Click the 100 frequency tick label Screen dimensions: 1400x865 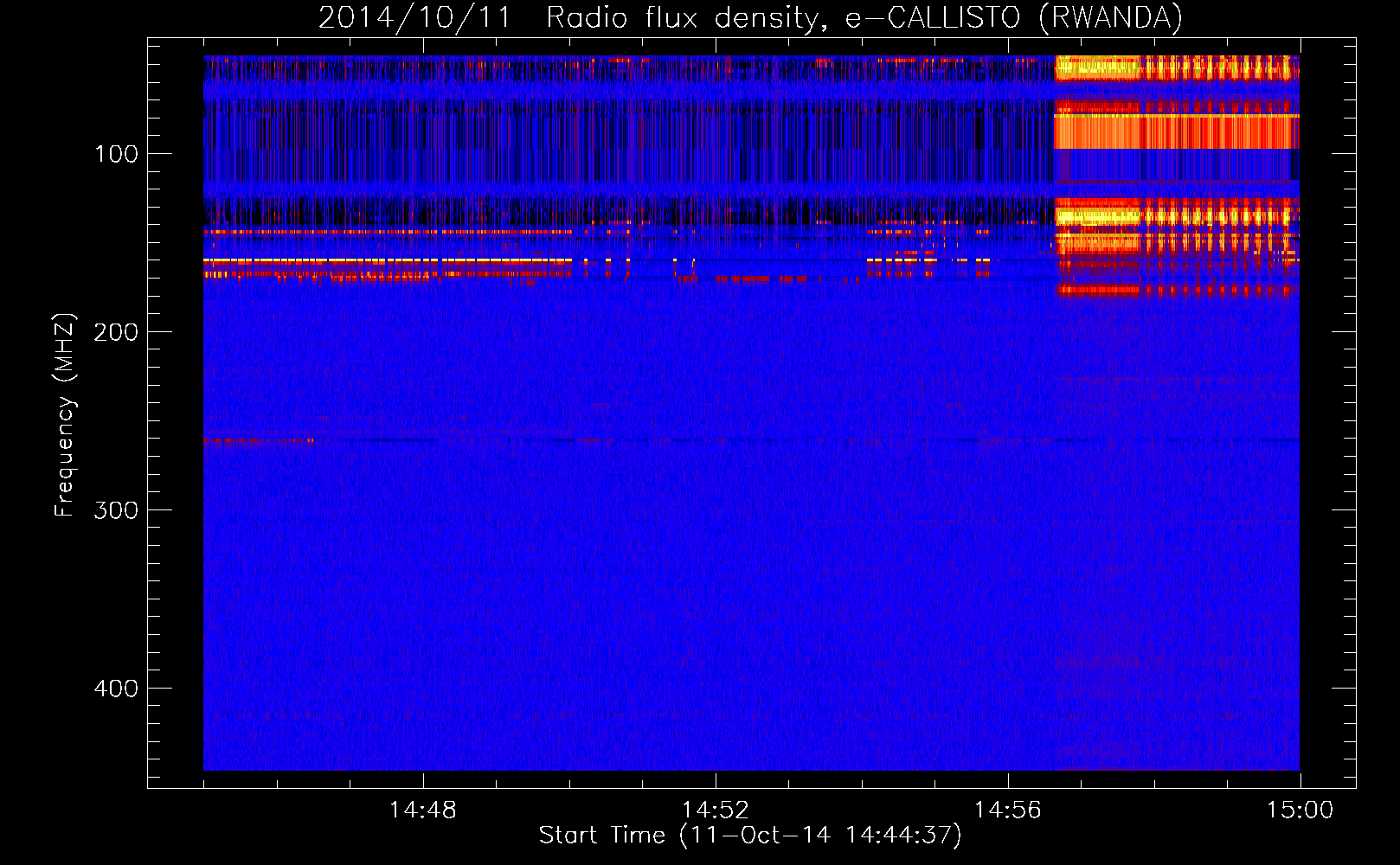coord(116,154)
